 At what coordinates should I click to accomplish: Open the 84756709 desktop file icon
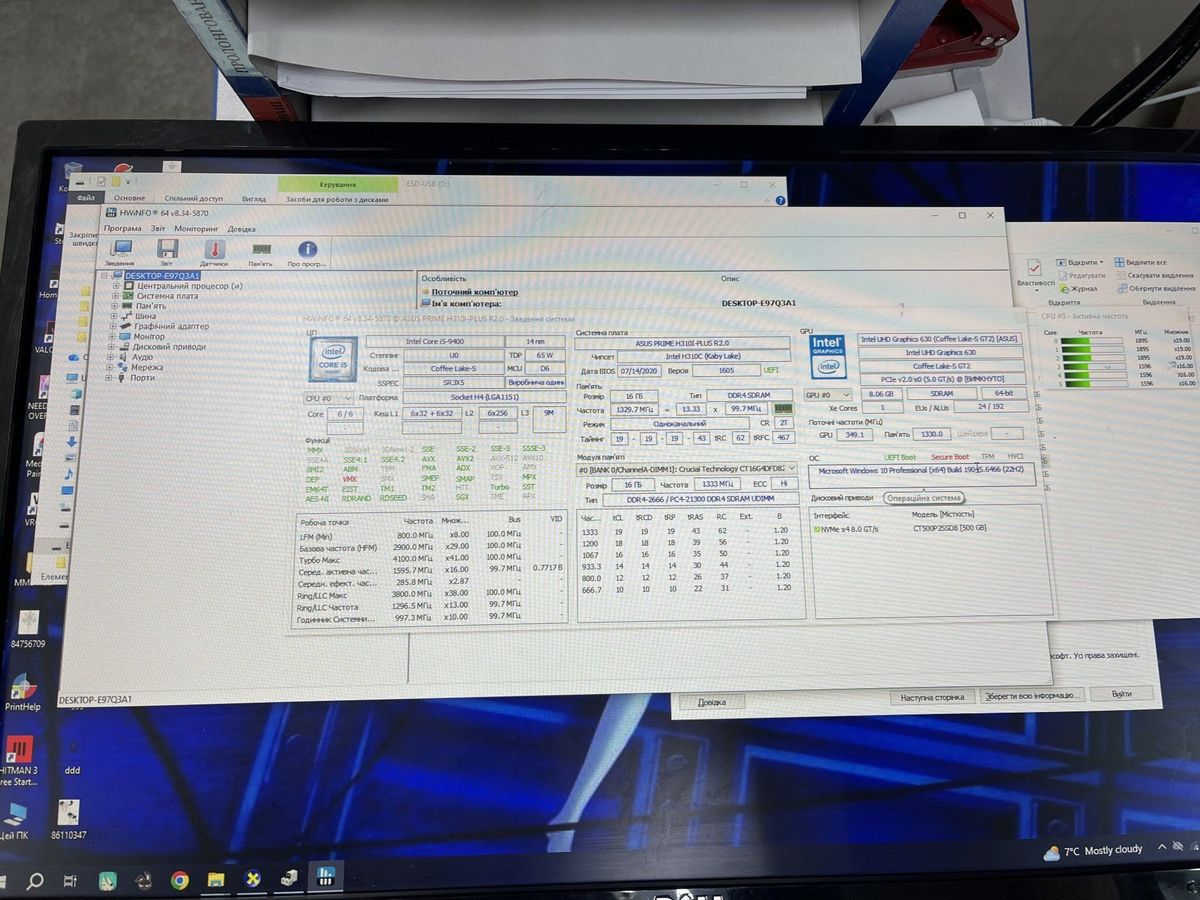[x=28, y=629]
